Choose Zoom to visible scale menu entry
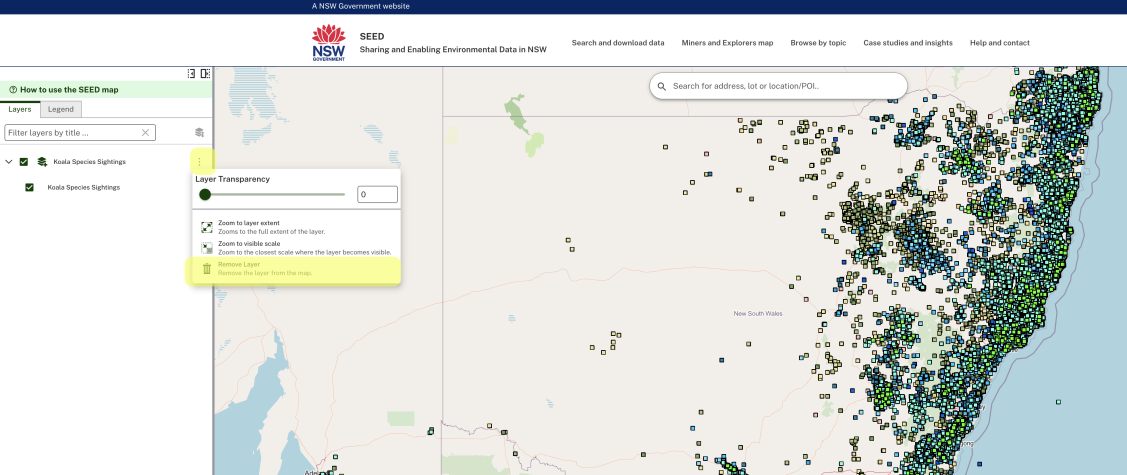Viewport: 1127px width, 475px height. [296, 248]
